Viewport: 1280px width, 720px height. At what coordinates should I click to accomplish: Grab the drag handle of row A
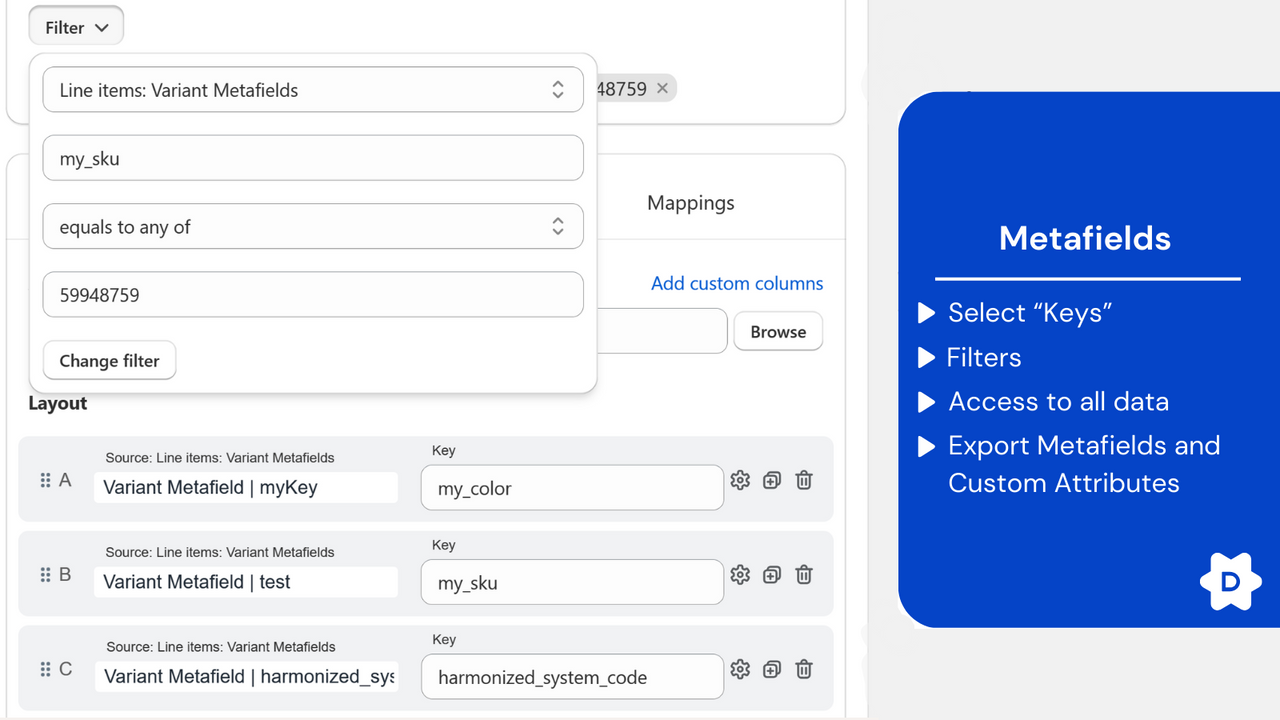(x=45, y=480)
